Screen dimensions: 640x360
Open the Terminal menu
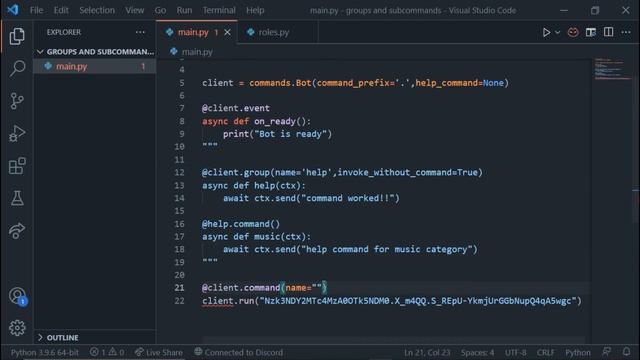[219, 10]
